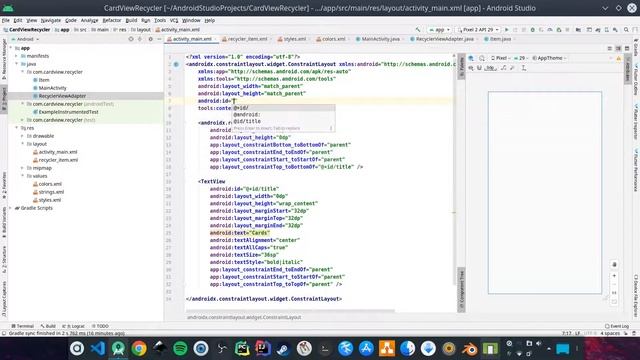The width and height of the screenshot is (640, 360).
Task: Open Google Chrome from taskbar
Action: [x=139, y=349]
